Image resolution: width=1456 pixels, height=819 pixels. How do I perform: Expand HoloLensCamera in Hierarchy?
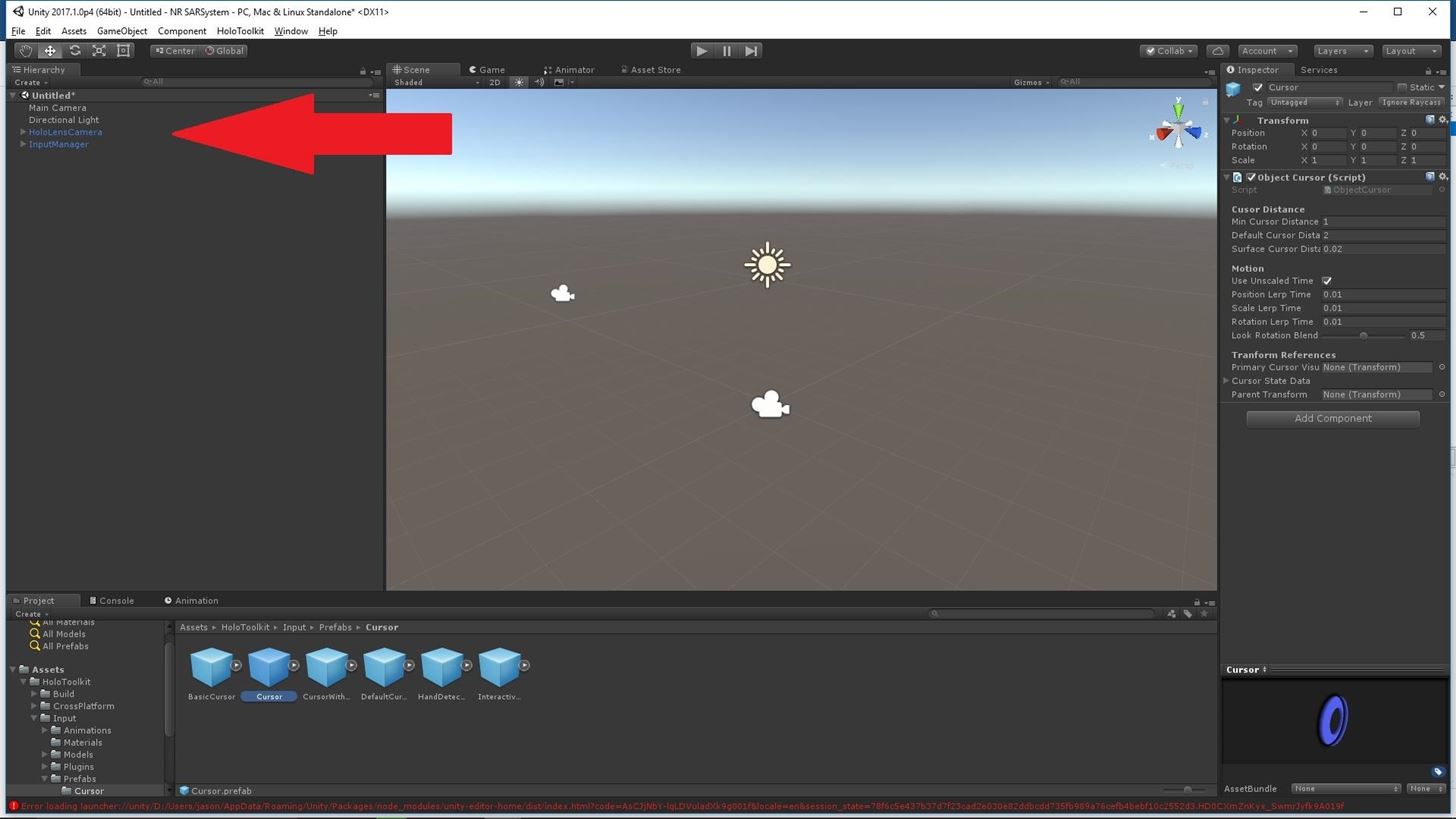click(23, 132)
